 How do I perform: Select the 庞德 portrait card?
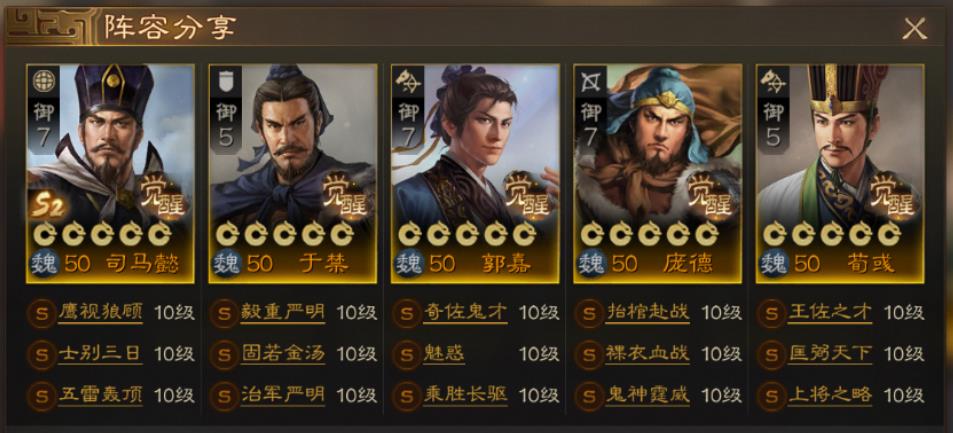tap(657, 174)
